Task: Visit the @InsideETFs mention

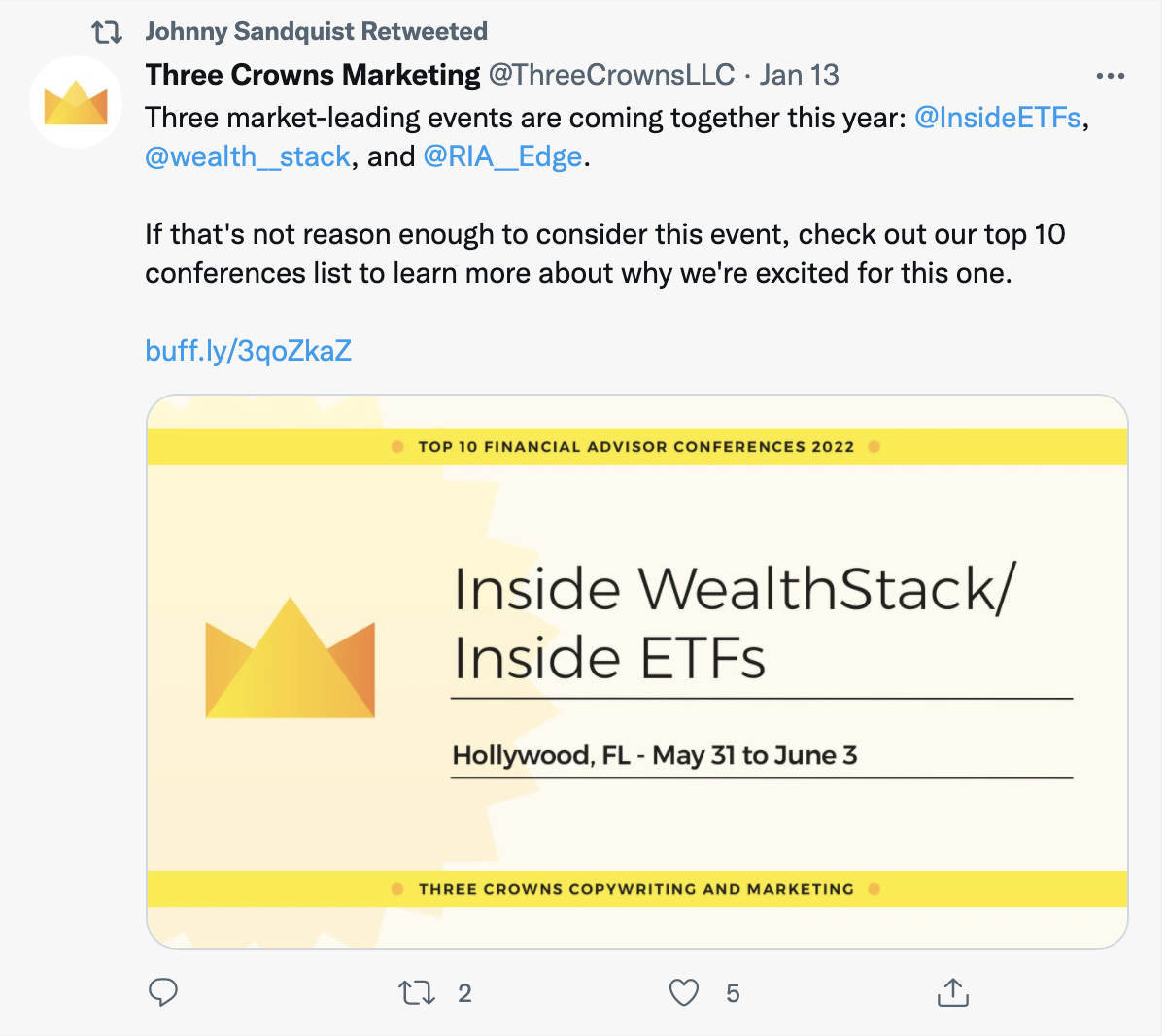Action: point(997,118)
